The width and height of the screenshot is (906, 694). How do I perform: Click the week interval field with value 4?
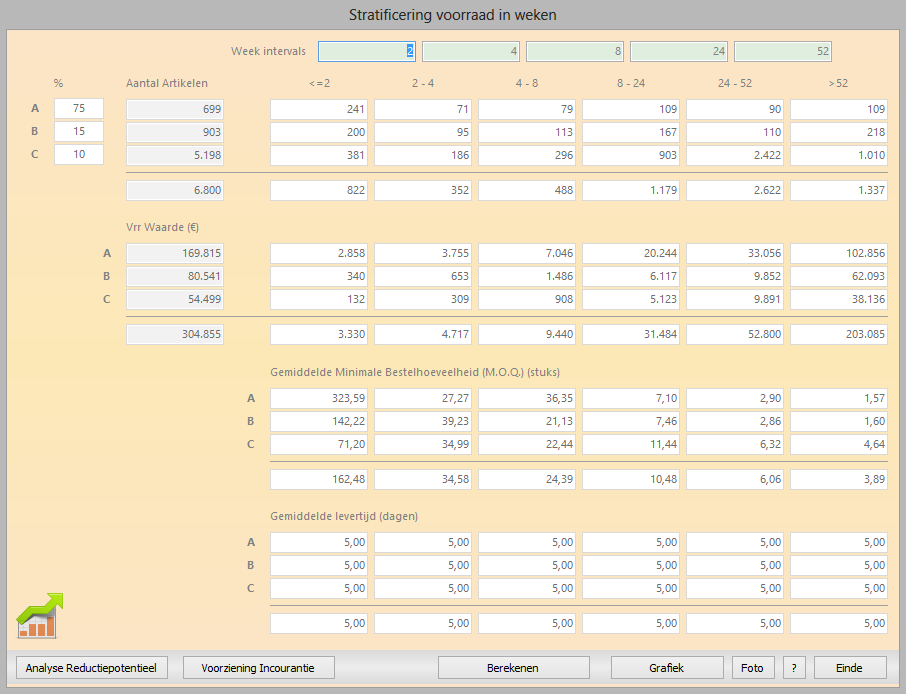tap(470, 51)
